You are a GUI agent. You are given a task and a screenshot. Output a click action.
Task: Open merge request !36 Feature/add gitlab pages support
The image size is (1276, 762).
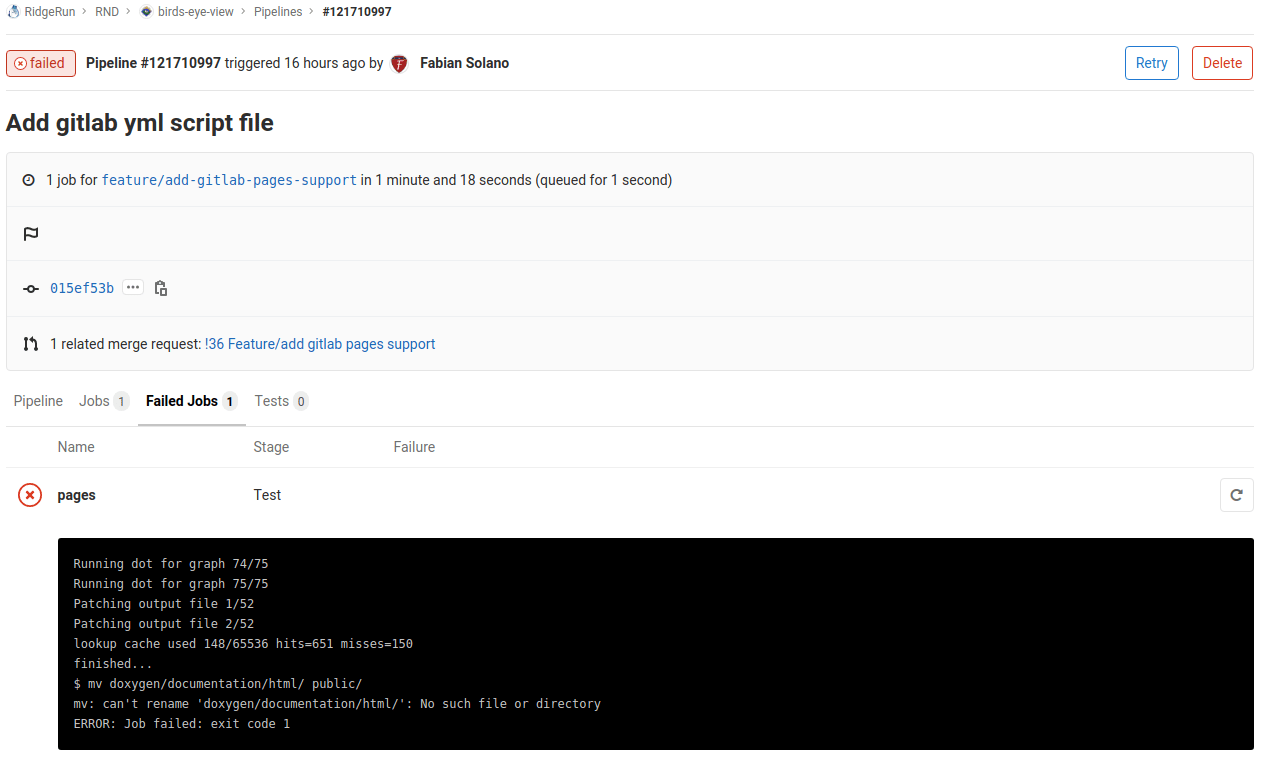point(320,343)
